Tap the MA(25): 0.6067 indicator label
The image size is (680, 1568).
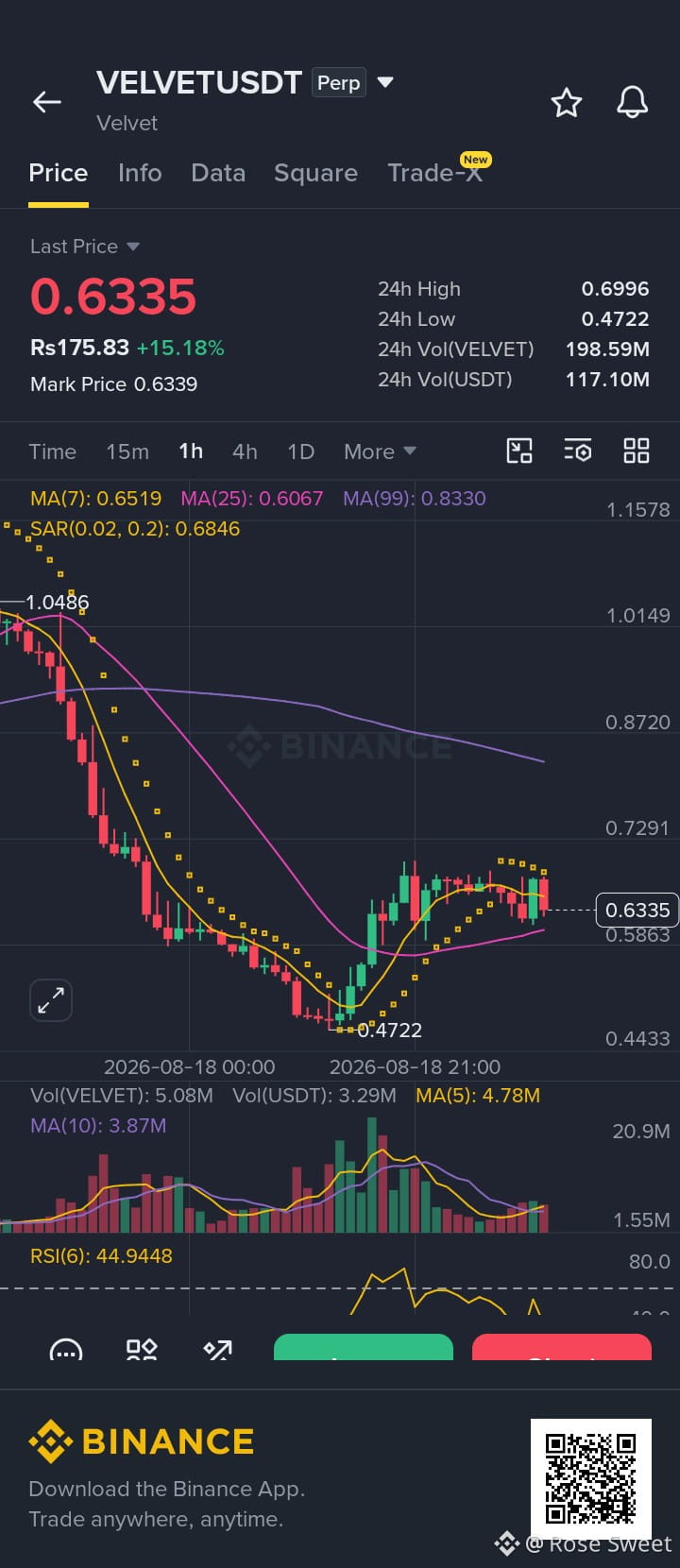coord(252,499)
